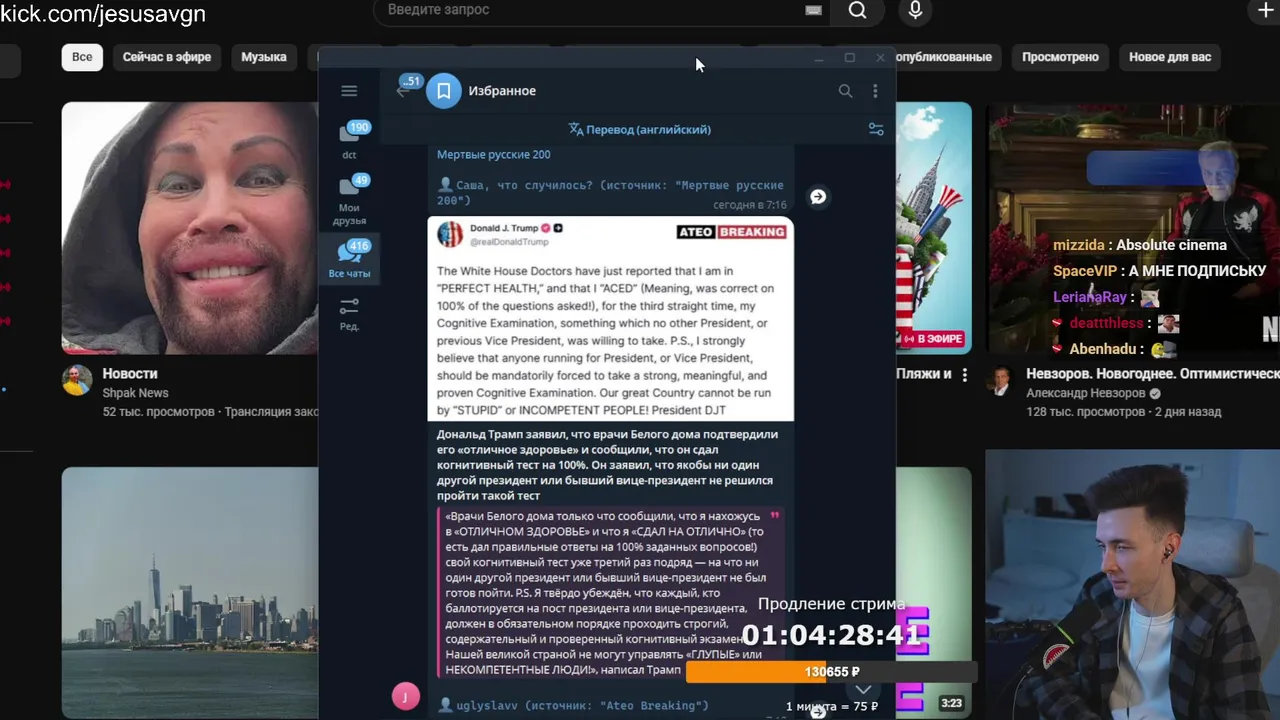Open on-screen keyboard in YouTube search
The height and width of the screenshot is (720, 1280).
coord(813,10)
